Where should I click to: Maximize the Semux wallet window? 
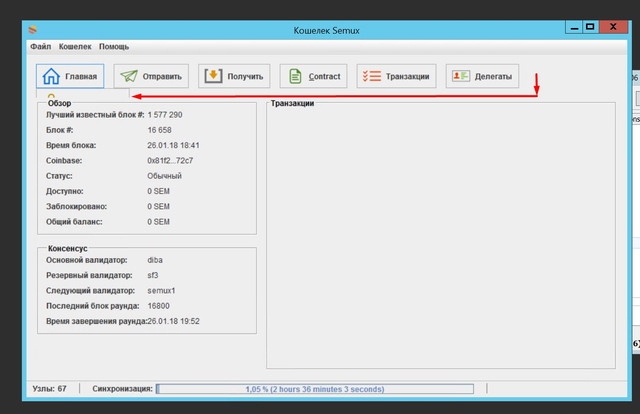coord(590,27)
